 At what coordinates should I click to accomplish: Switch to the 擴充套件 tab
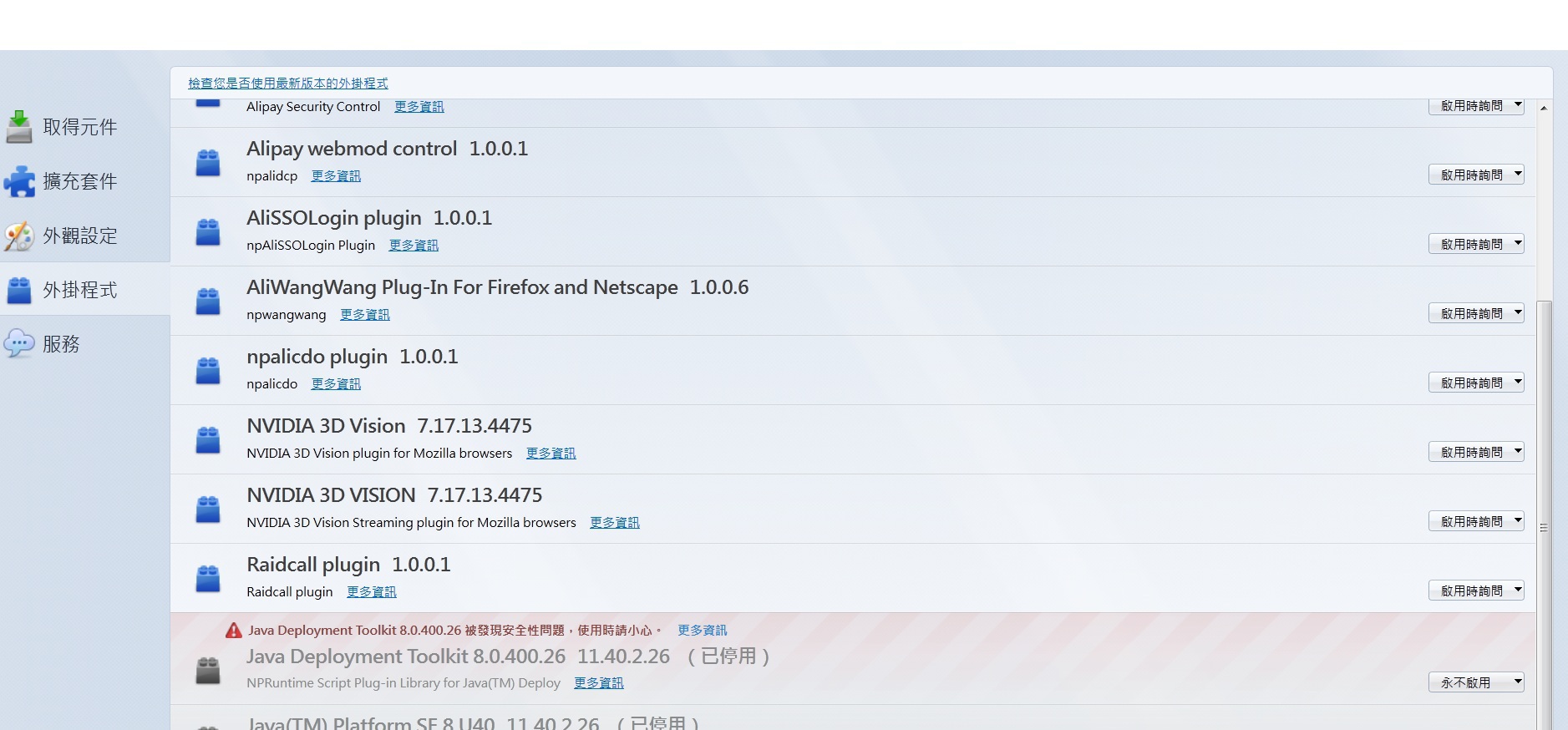click(85, 181)
